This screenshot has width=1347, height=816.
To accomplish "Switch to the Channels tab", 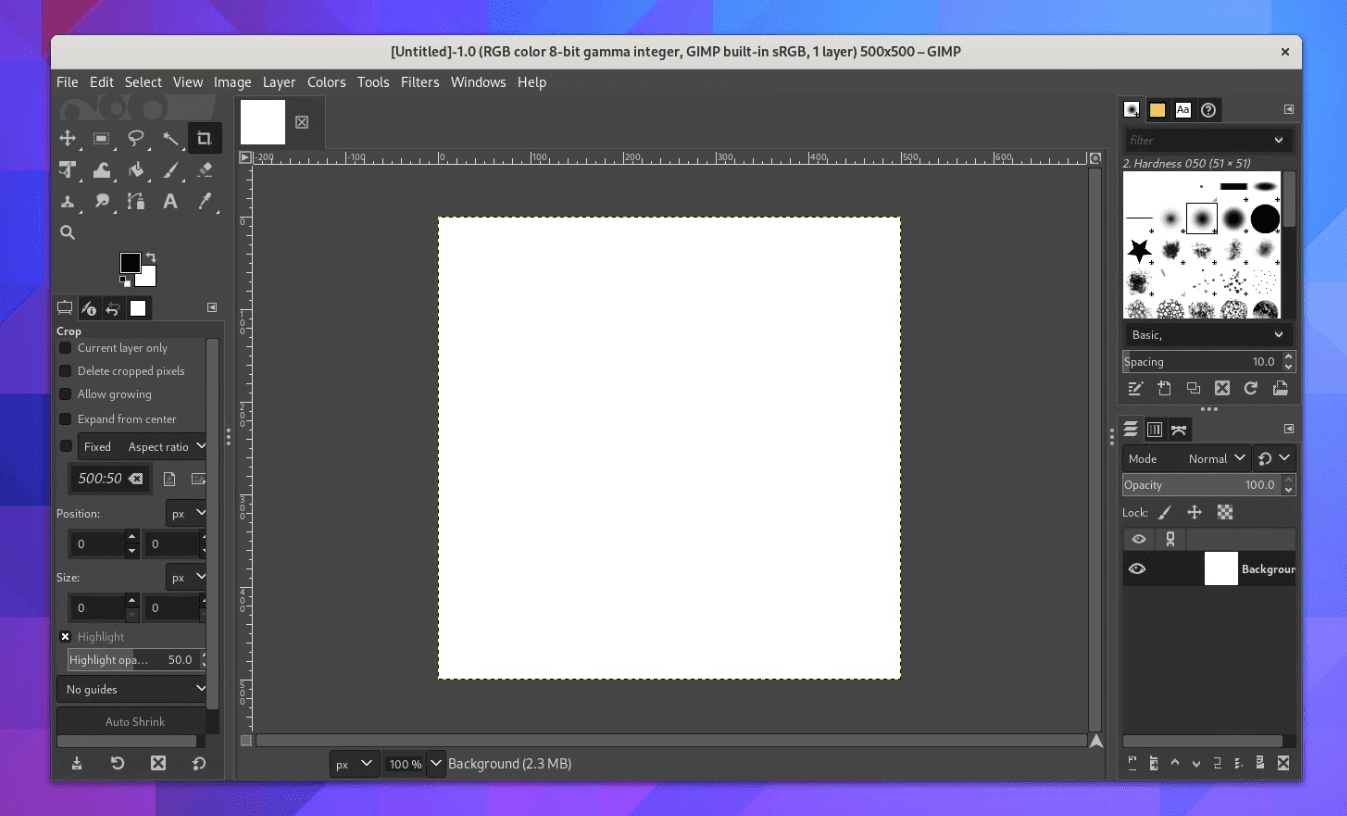I will (x=1155, y=428).
